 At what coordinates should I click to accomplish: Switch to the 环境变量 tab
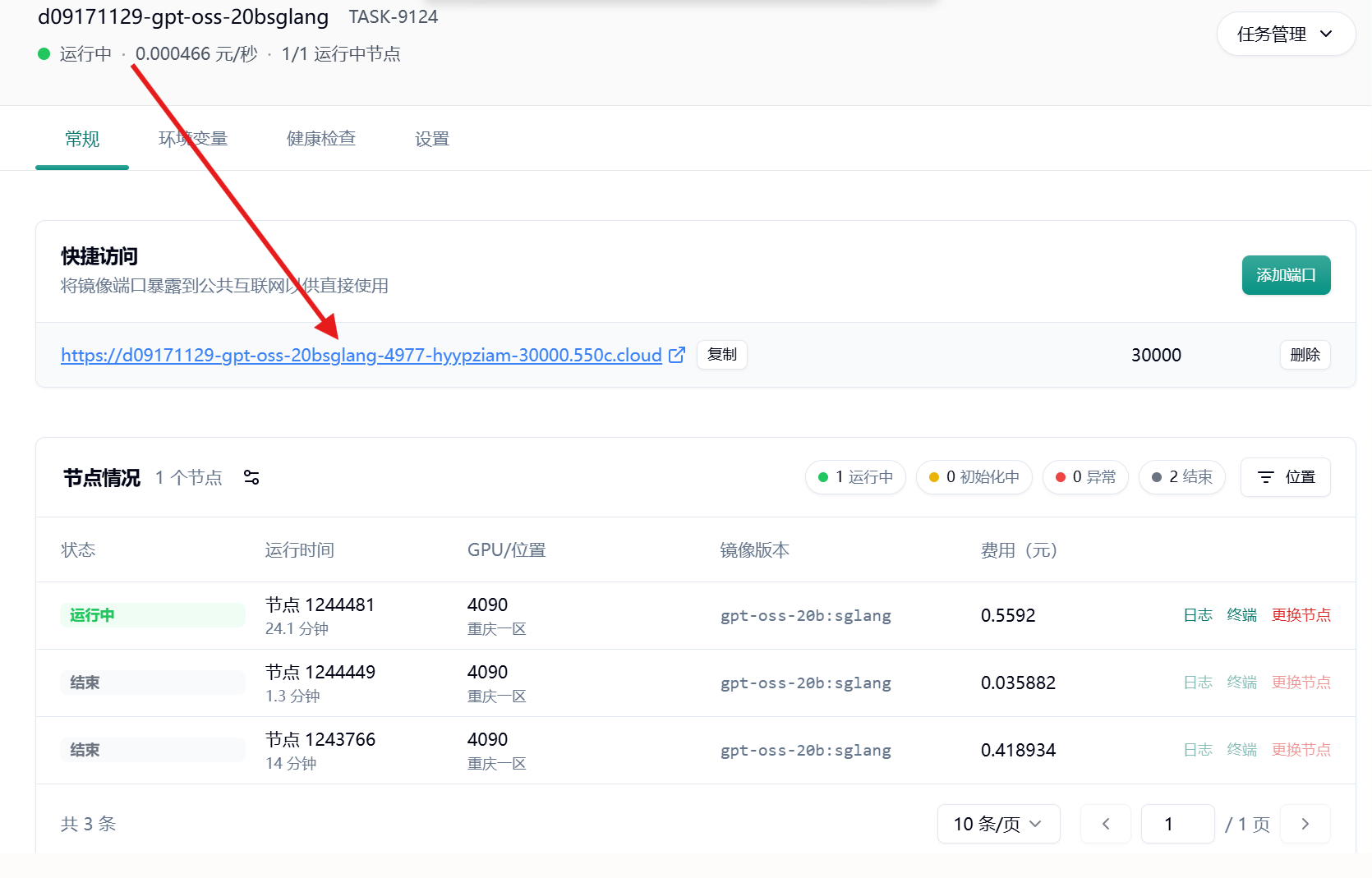193,139
